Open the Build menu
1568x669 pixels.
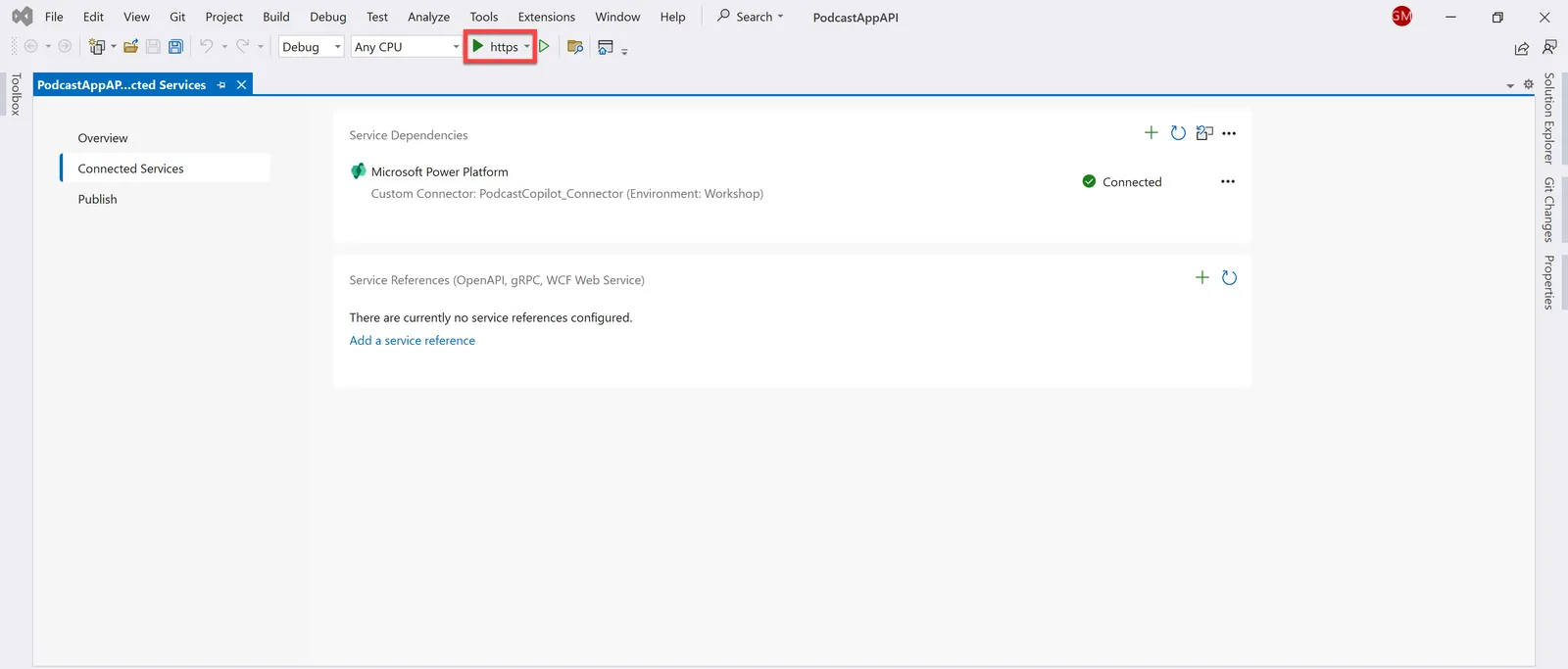coord(276,17)
